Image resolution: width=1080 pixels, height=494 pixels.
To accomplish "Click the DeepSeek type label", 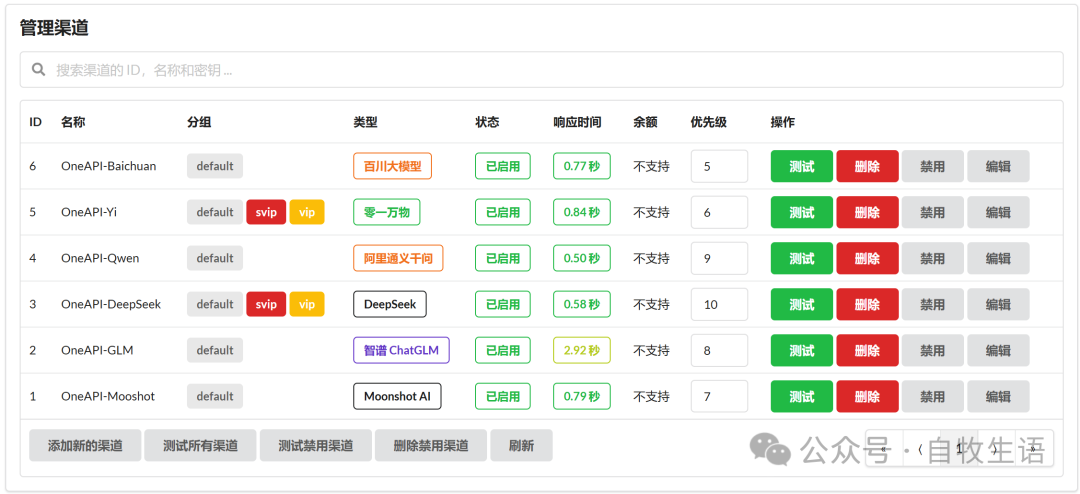I will [390, 304].
